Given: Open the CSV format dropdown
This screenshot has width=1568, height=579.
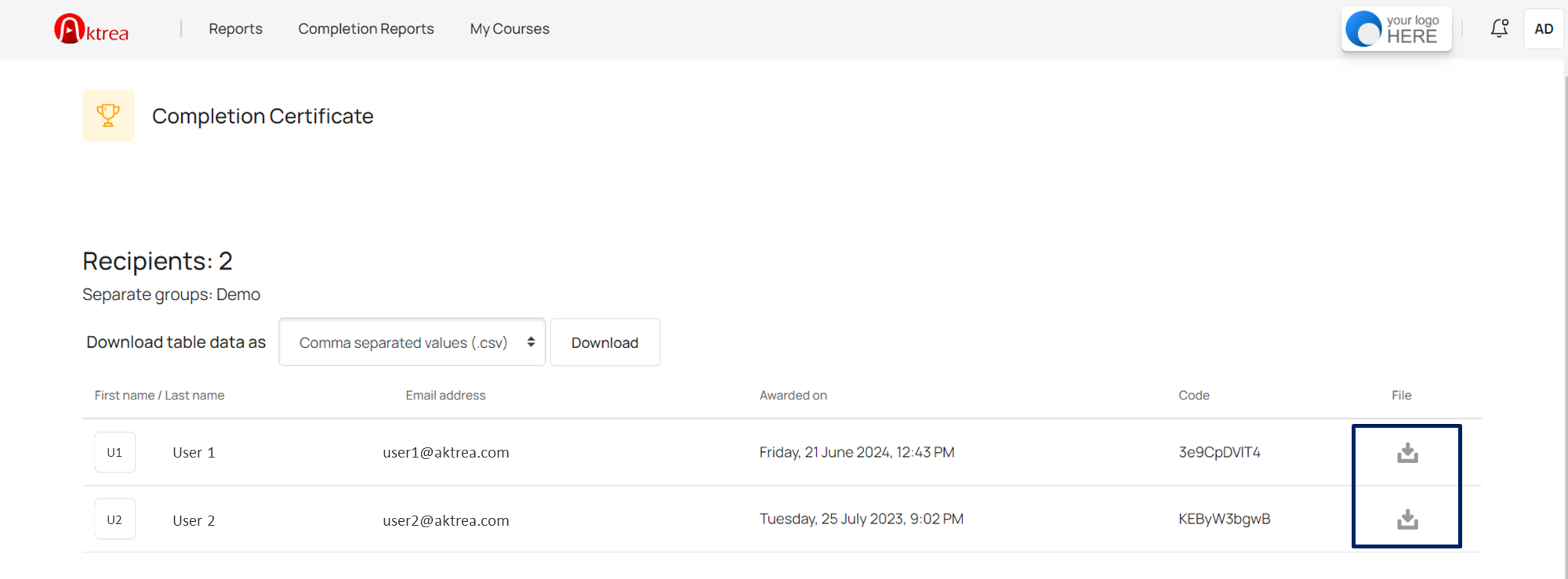Looking at the screenshot, I should click(x=412, y=342).
